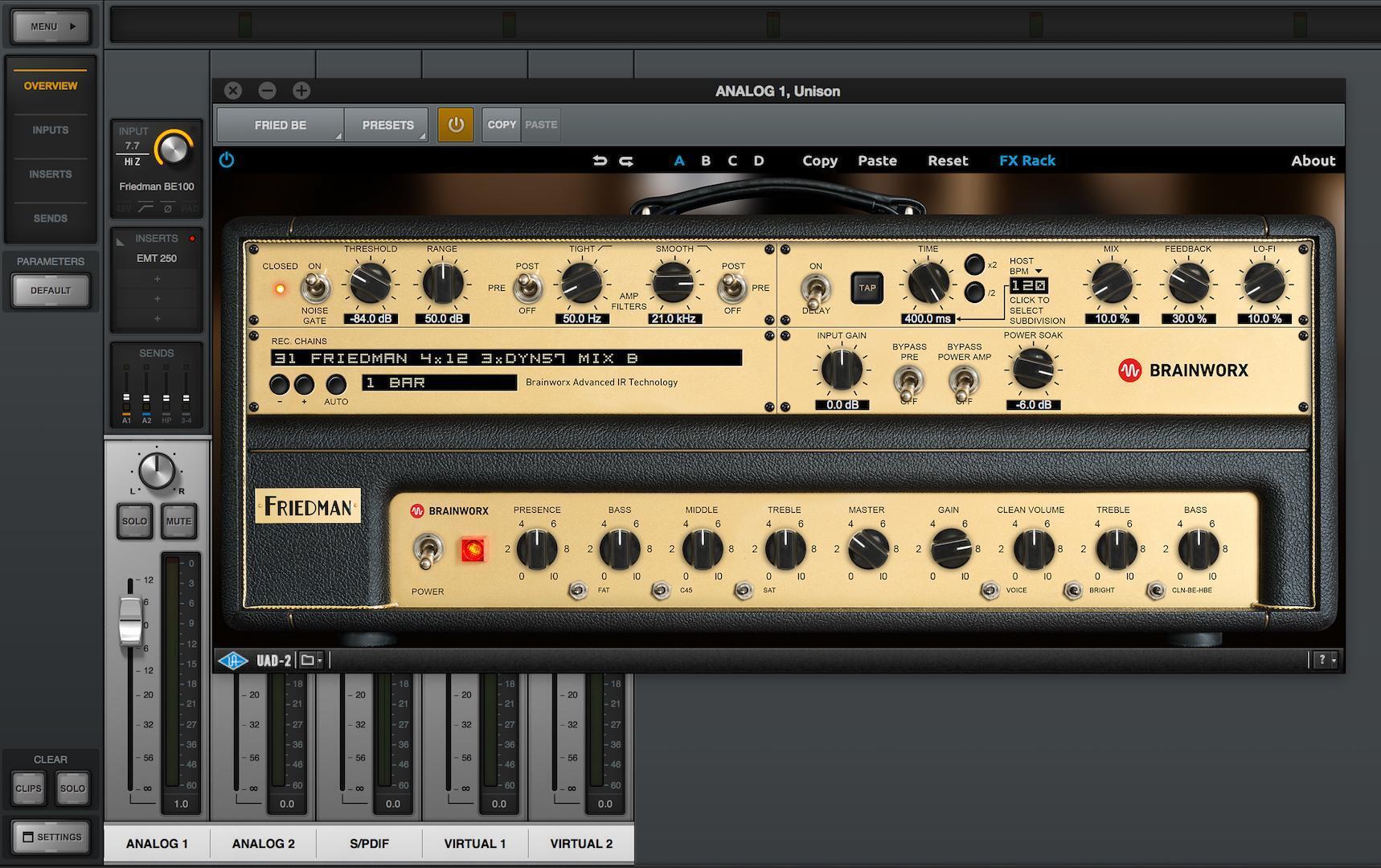Click the redo arrow in the plugin toolbar
Screen dimensions: 1381x868
coord(625,161)
